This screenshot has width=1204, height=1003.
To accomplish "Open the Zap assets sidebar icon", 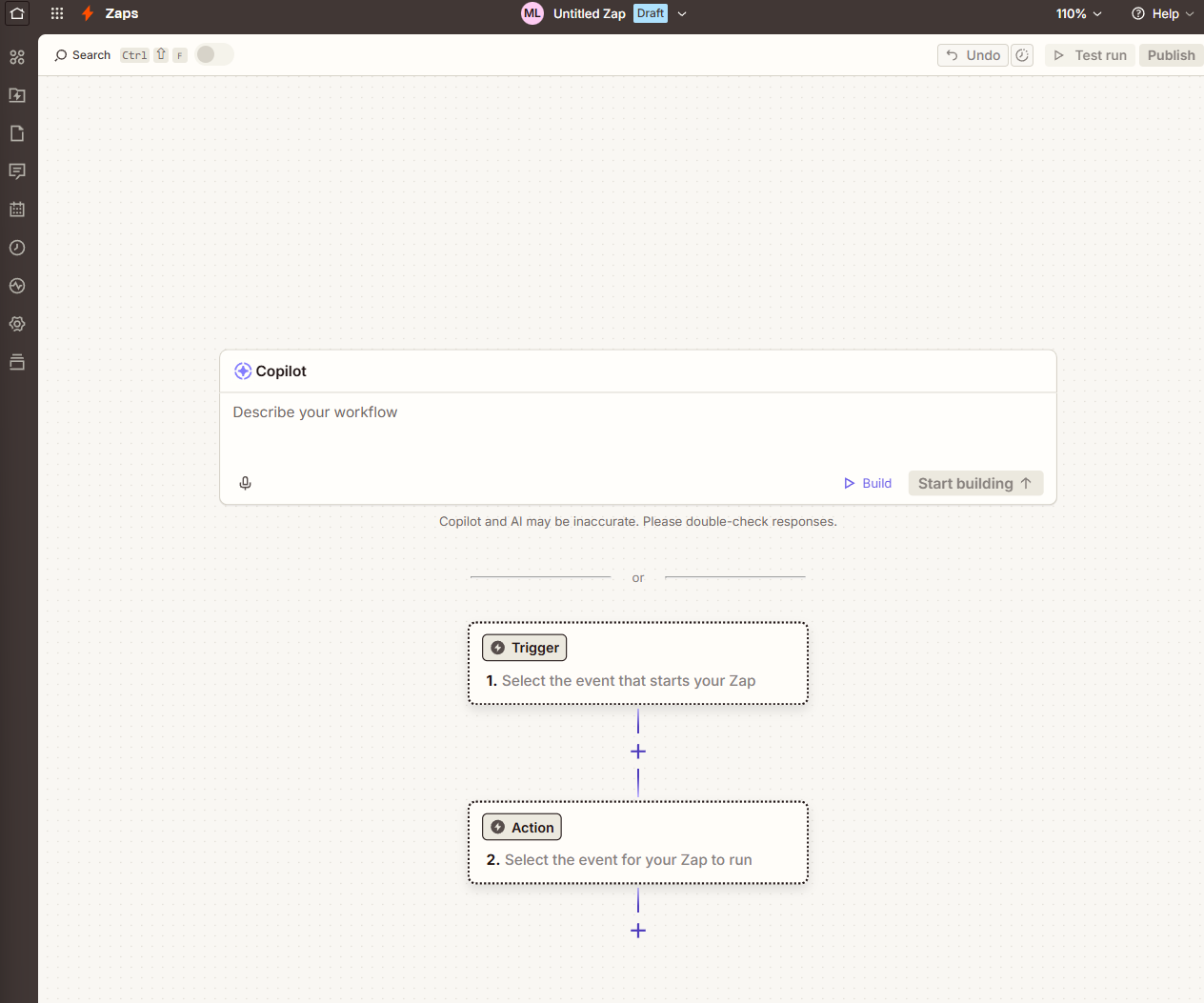I will (17, 57).
